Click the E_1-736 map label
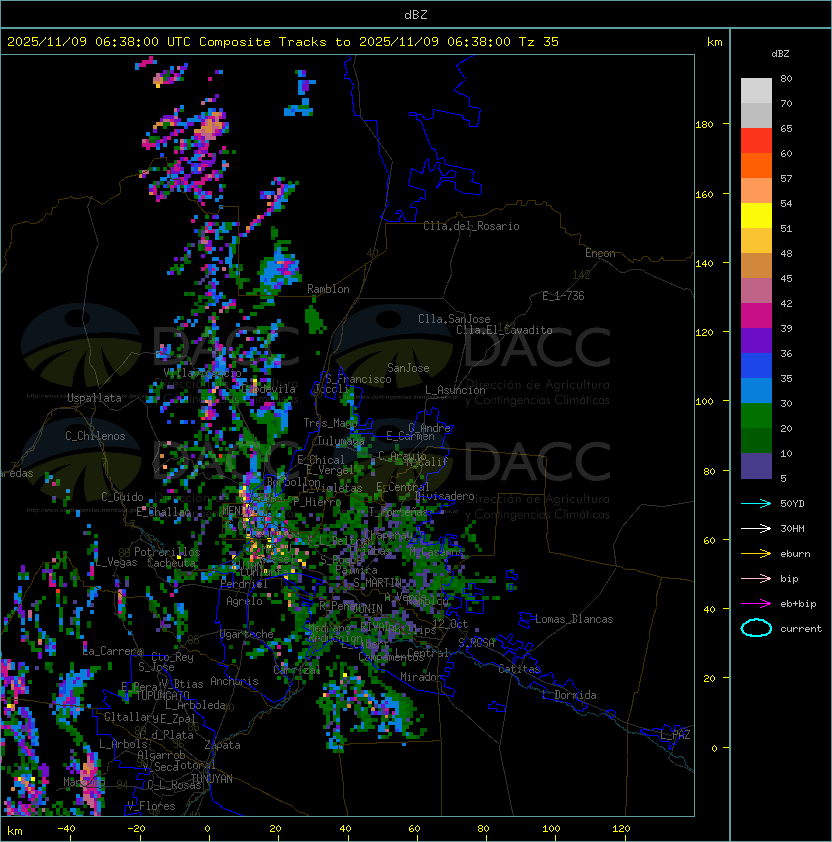 click(x=563, y=296)
